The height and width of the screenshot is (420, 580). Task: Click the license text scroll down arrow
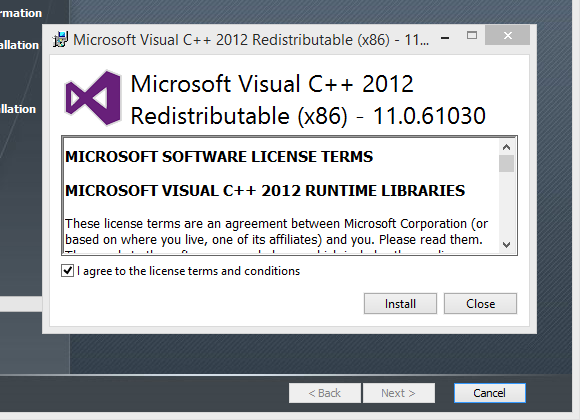pos(506,245)
